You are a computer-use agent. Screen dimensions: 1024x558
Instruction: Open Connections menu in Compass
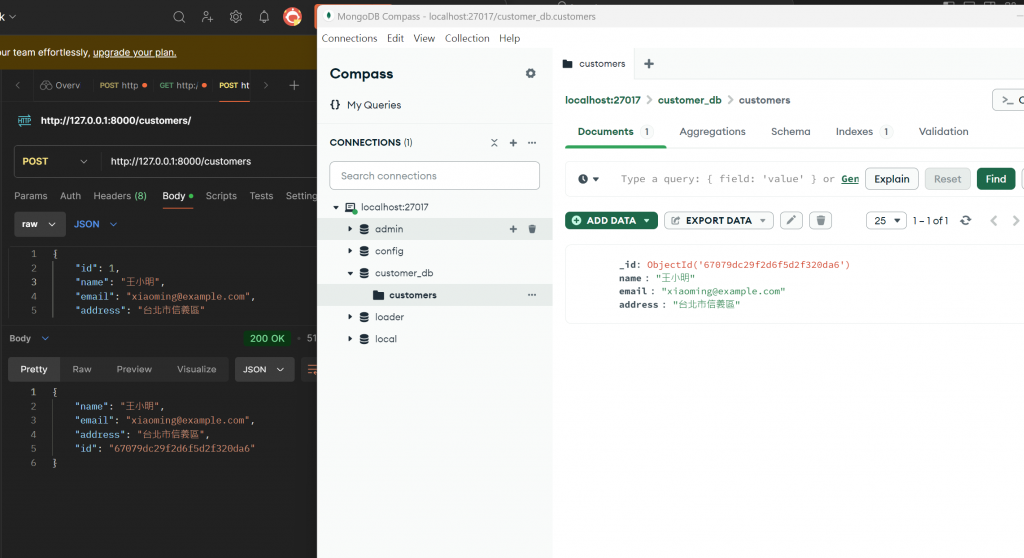pyautogui.click(x=349, y=38)
